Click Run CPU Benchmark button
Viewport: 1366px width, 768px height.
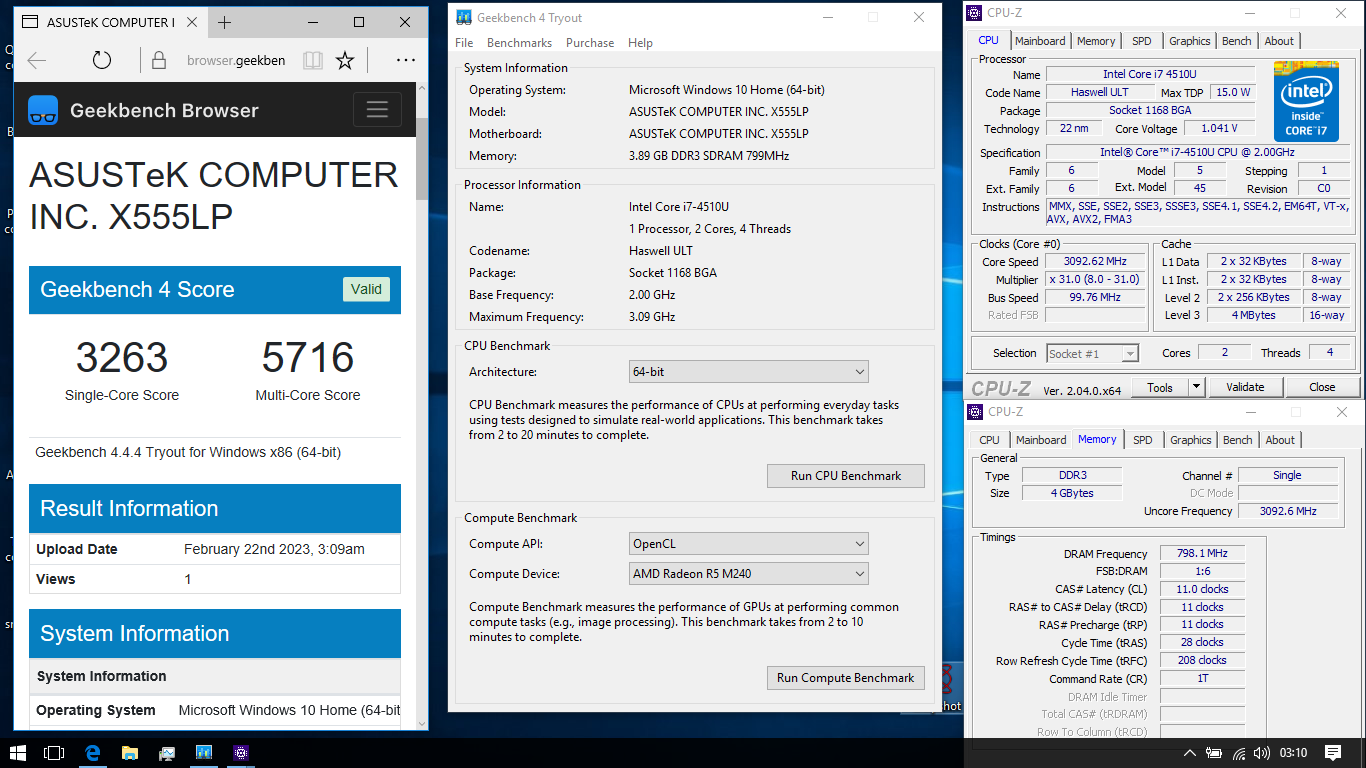click(846, 476)
